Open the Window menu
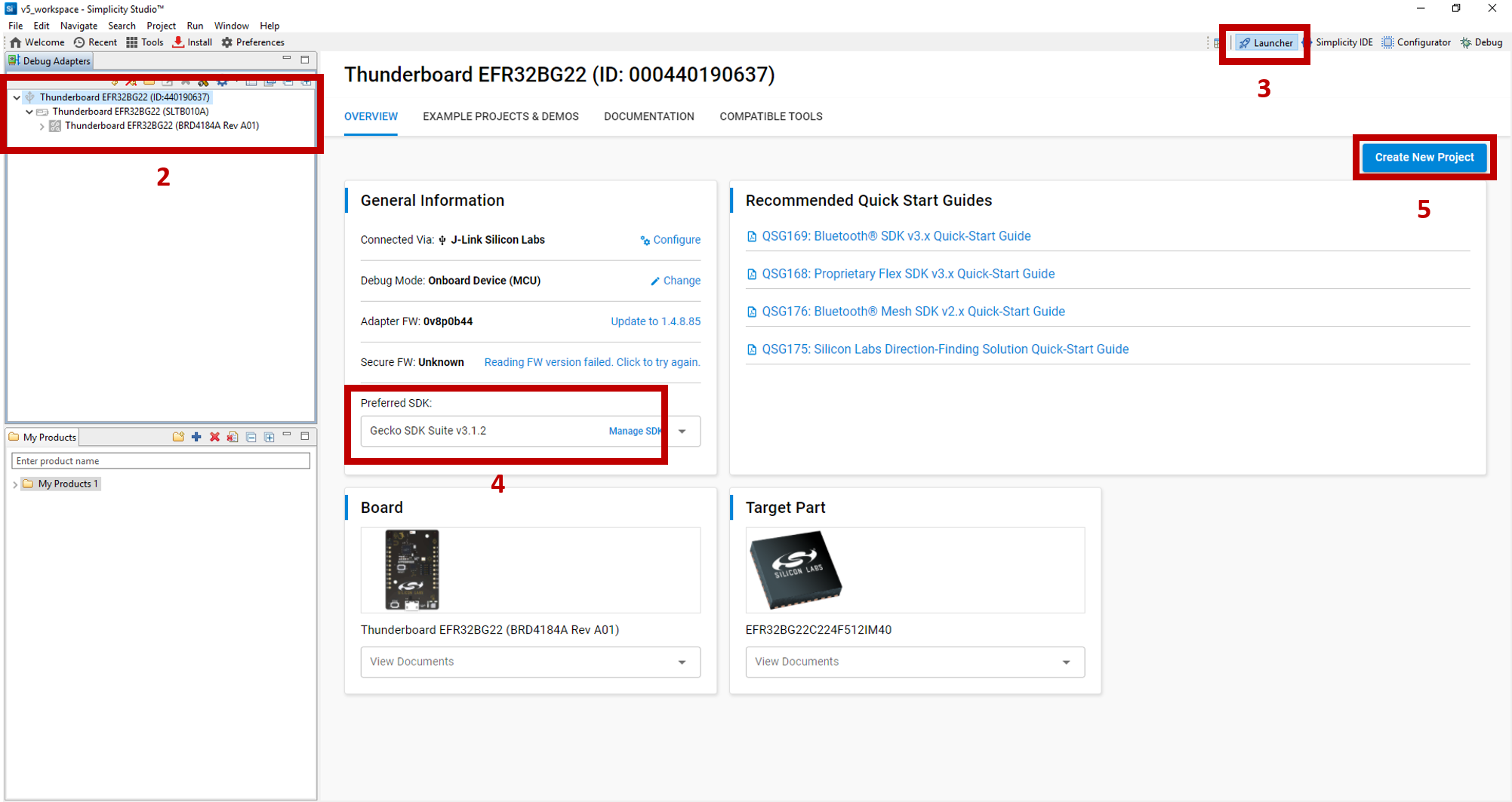This screenshot has width=1512, height=802. (x=231, y=26)
